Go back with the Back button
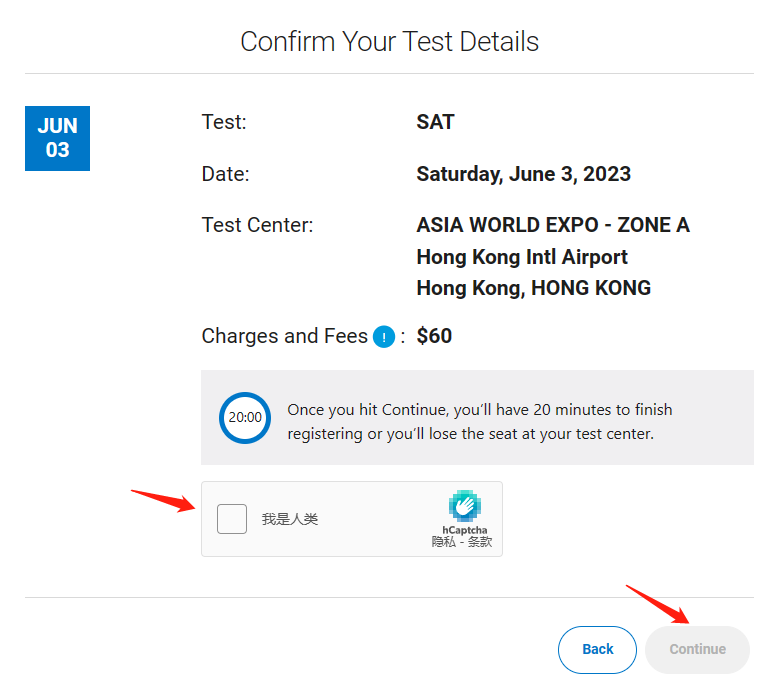 click(597, 650)
